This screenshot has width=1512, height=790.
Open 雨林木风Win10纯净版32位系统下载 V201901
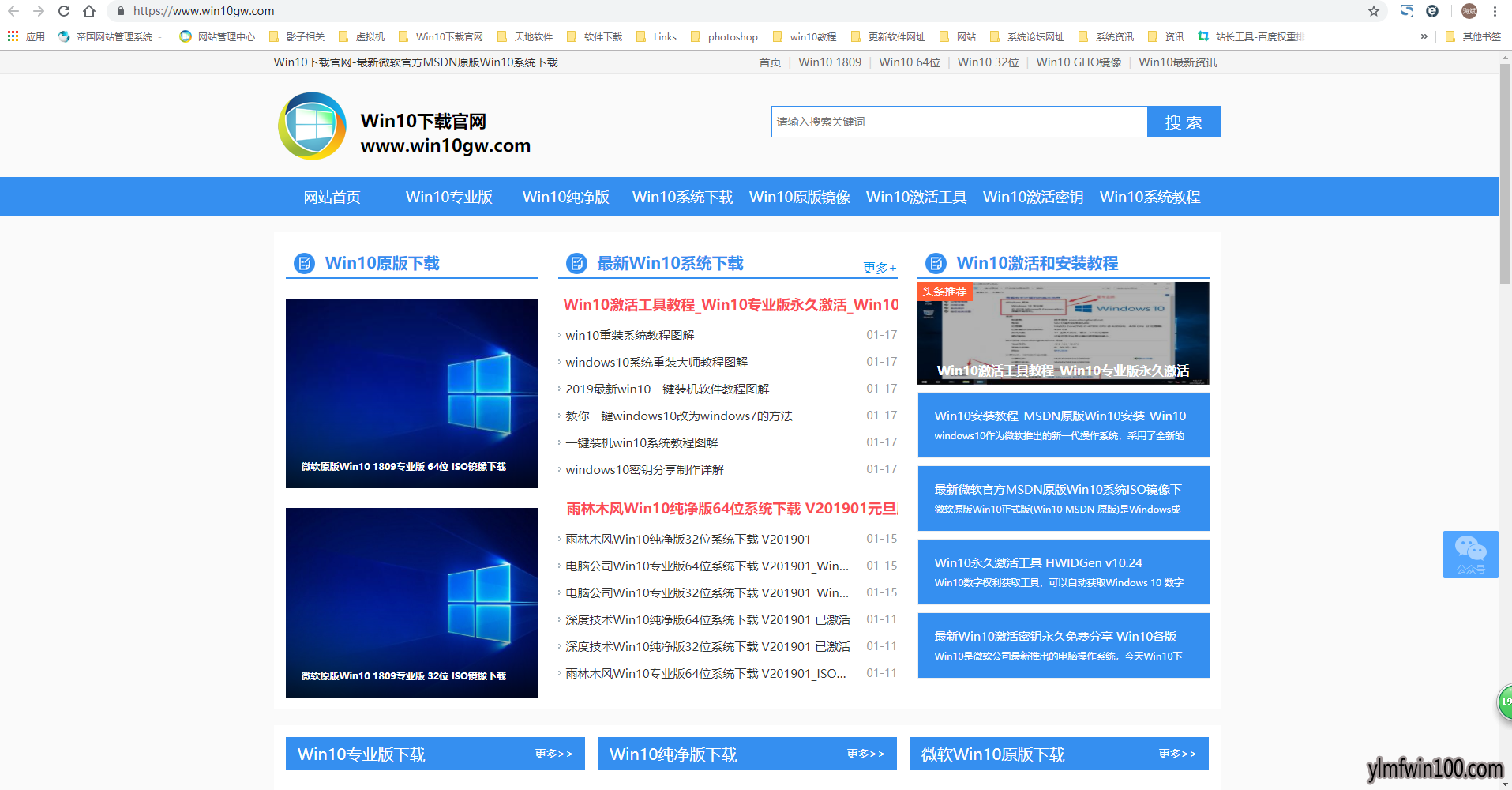[688, 539]
